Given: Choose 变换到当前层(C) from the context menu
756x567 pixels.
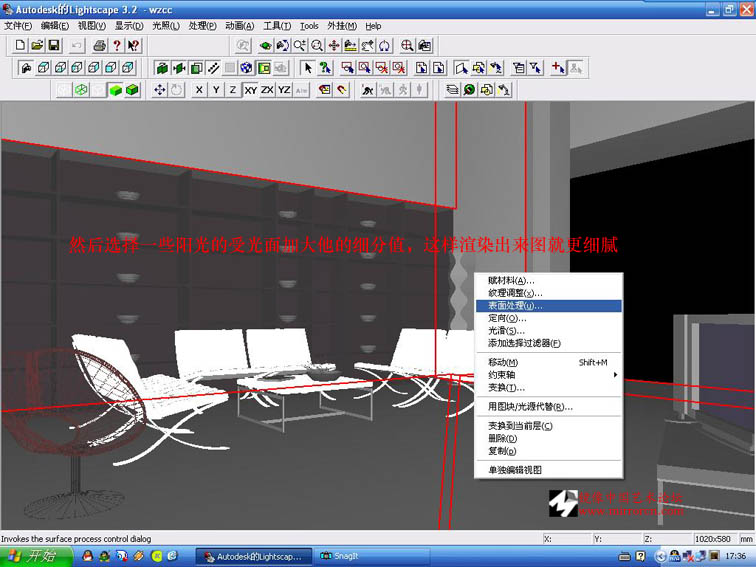Looking at the screenshot, I should [549, 426].
